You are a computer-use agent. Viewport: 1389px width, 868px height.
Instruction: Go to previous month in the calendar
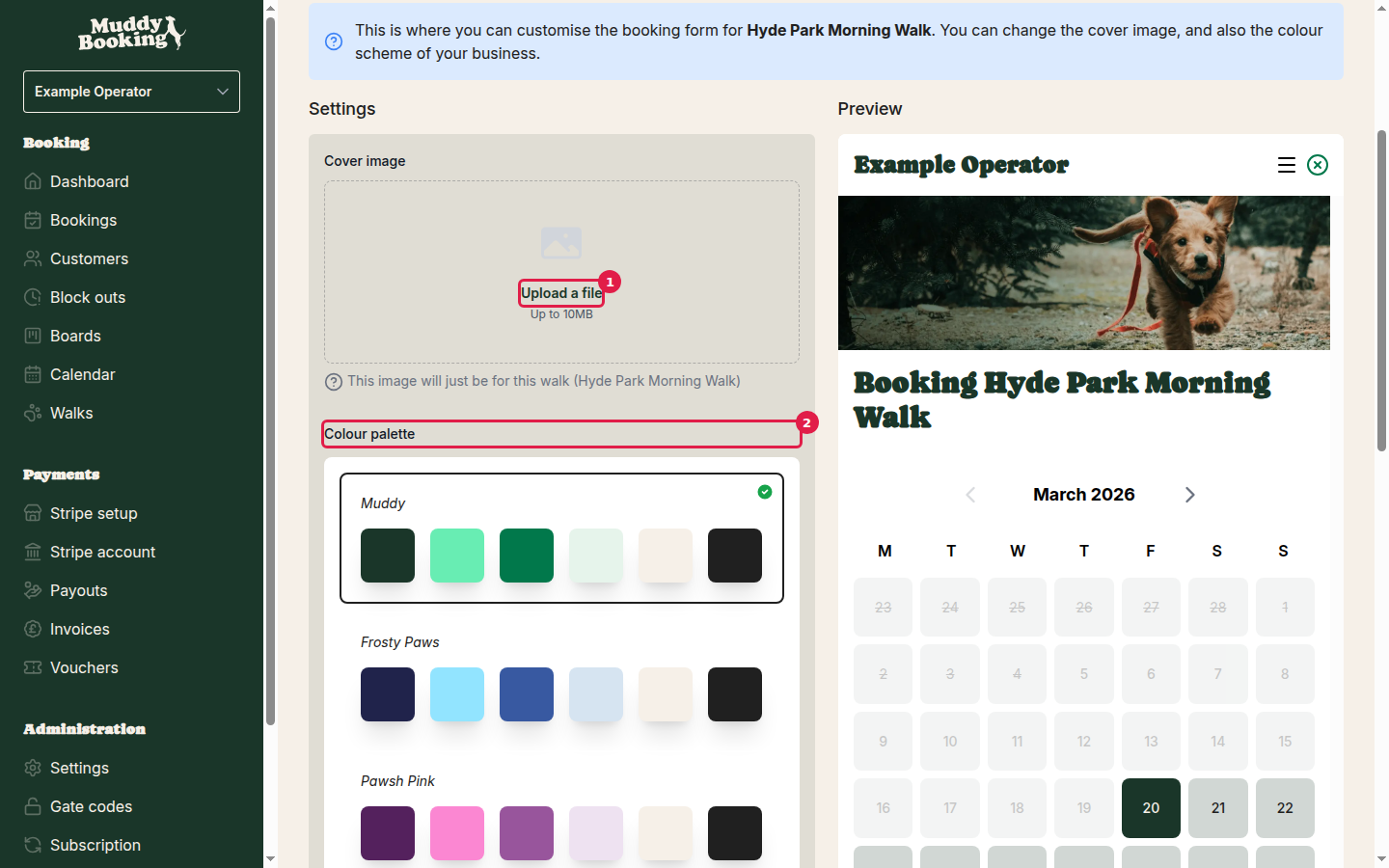[970, 494]
